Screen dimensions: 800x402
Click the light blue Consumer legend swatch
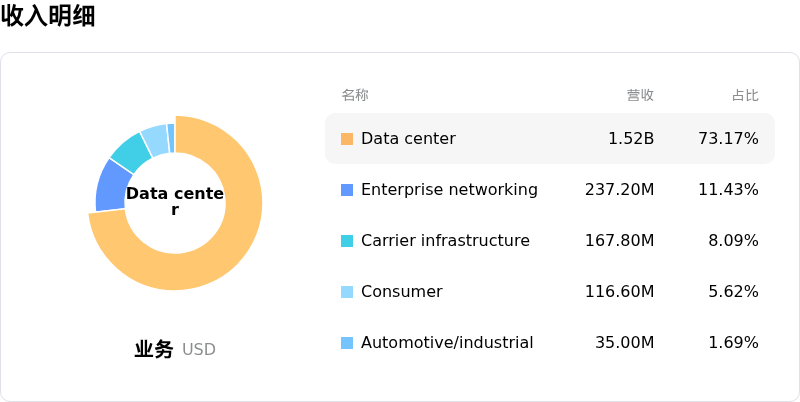(347, 292)
